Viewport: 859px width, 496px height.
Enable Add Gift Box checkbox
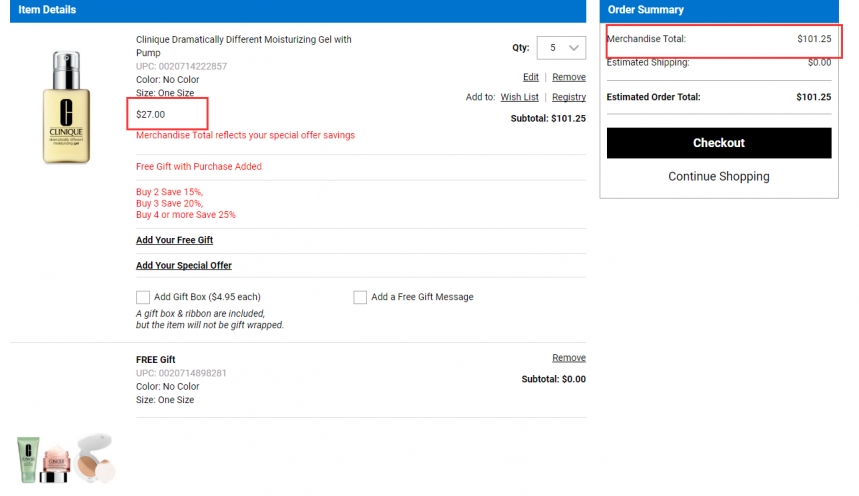[143, 297]
